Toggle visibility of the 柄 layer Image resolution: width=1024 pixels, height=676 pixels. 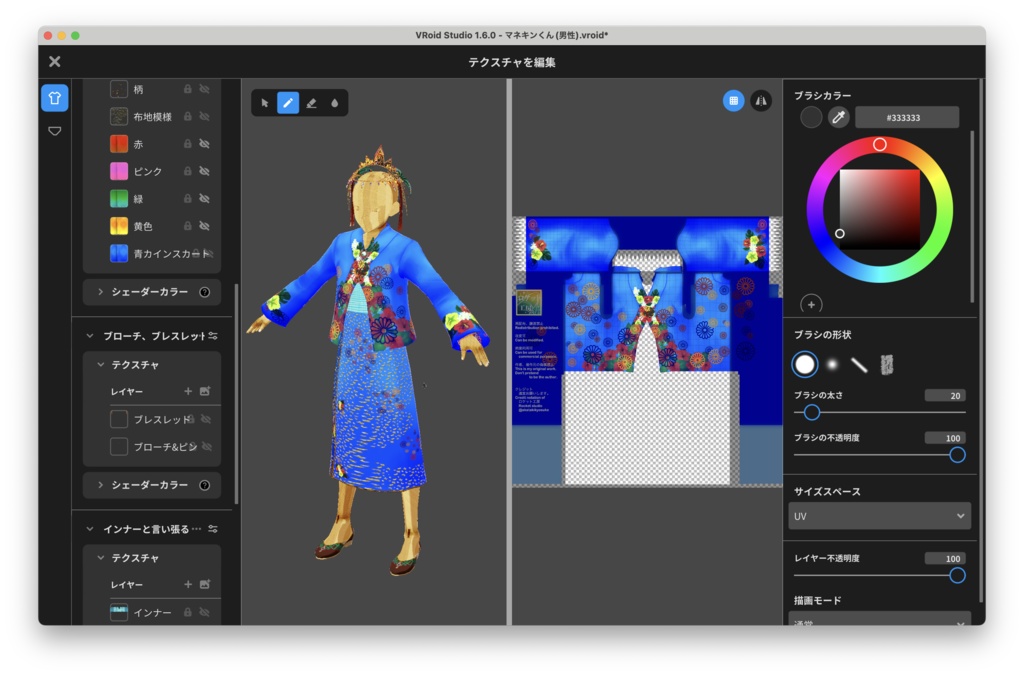[x=204, y=89]
